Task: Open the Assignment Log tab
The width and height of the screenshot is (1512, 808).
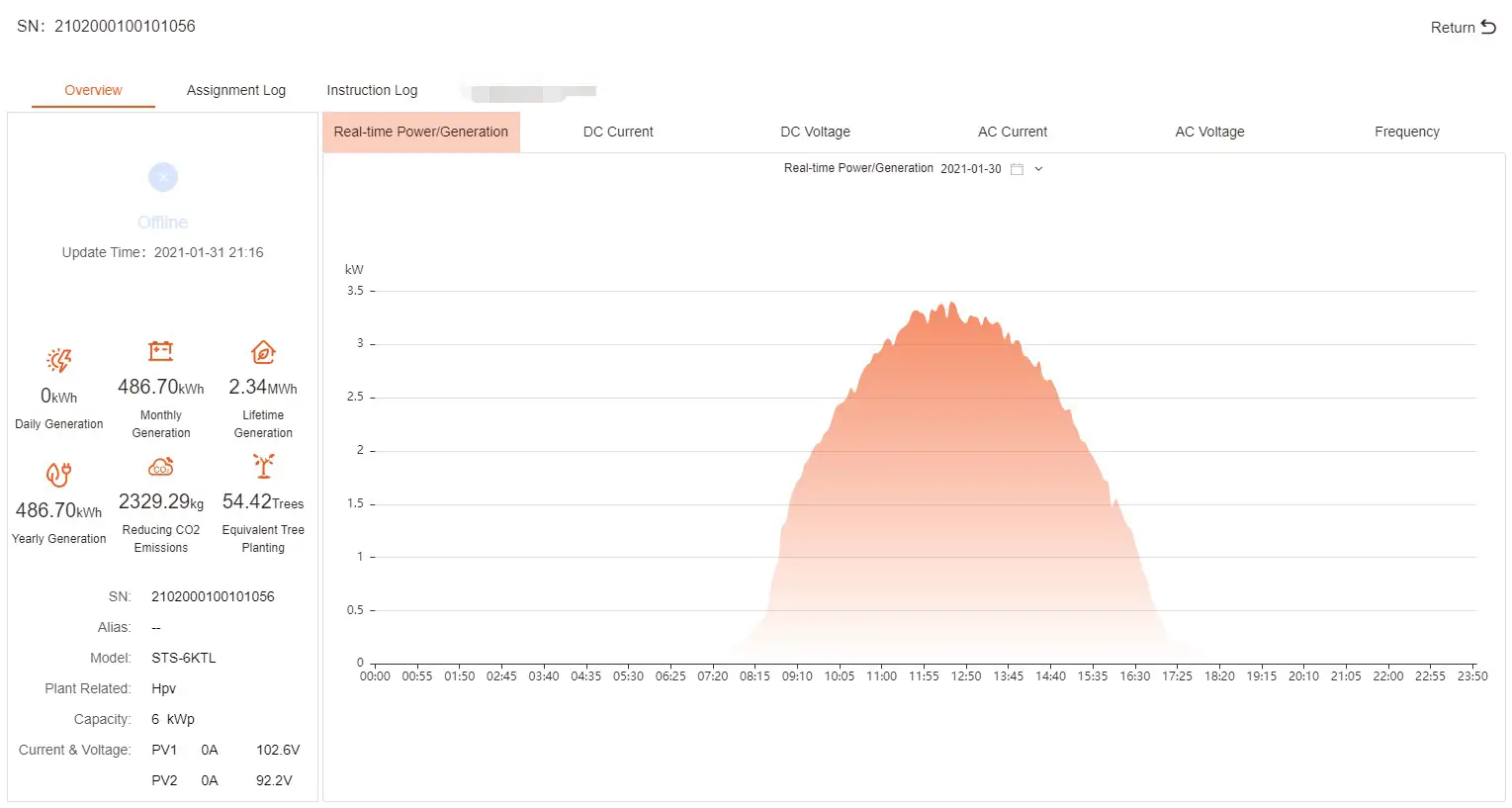Action: click(236, 90)
